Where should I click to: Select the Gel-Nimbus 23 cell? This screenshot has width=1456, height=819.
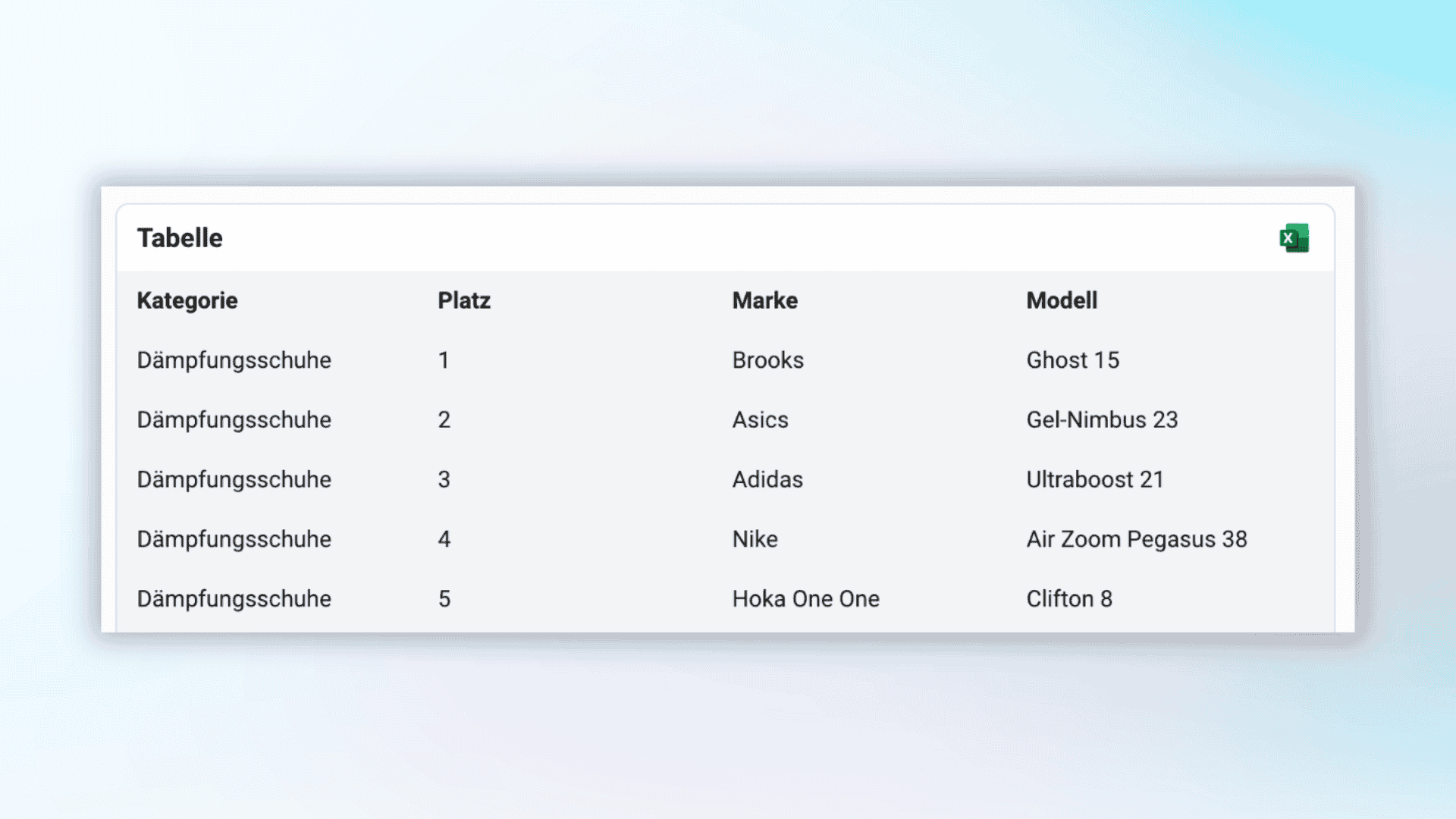1102,420
